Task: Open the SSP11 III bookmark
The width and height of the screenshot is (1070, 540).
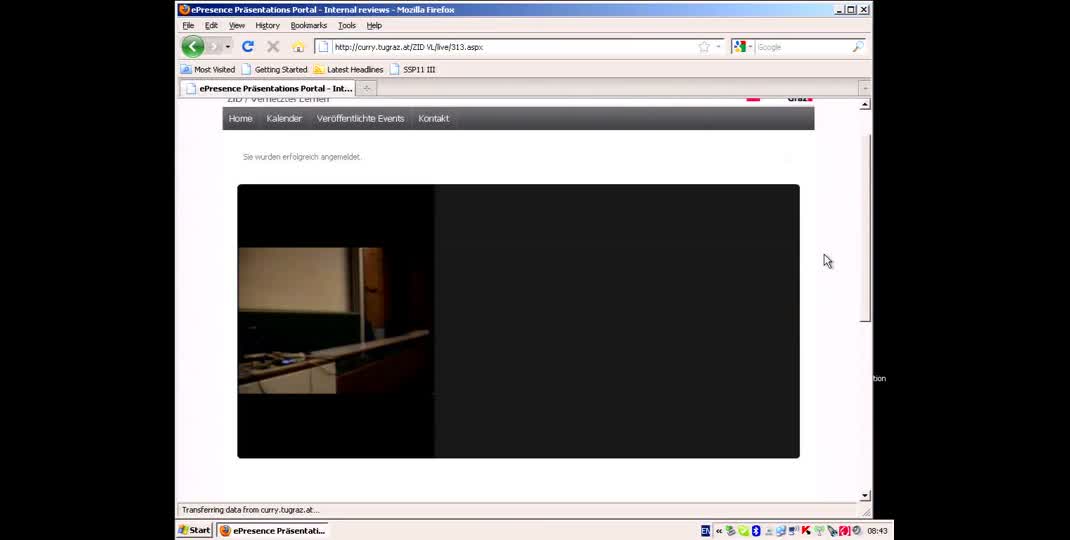Action: pyautogui.click(x=412, y=70)
